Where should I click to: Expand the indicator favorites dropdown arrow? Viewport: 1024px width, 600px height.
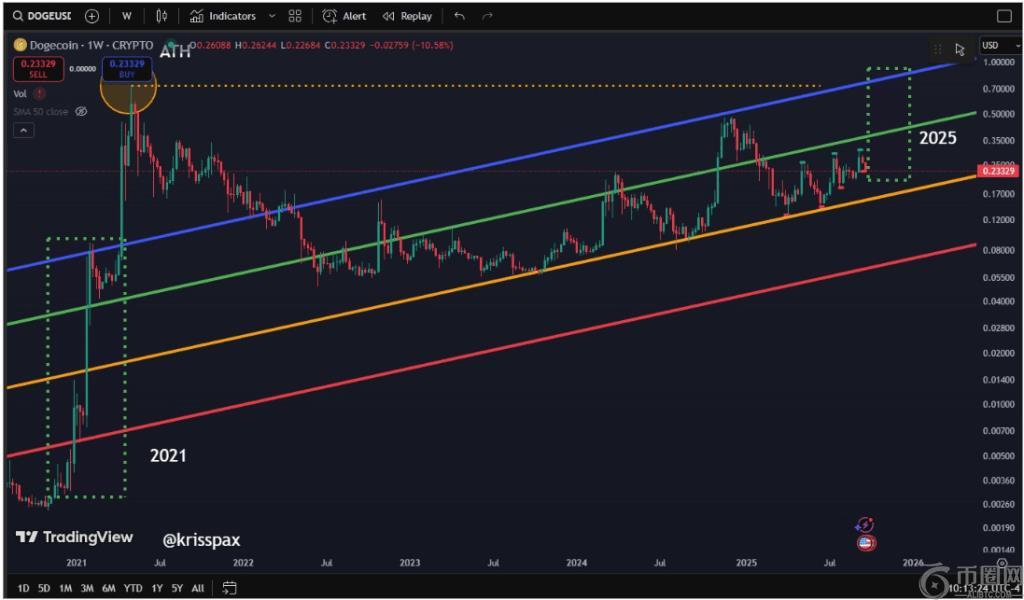(272, 16)
